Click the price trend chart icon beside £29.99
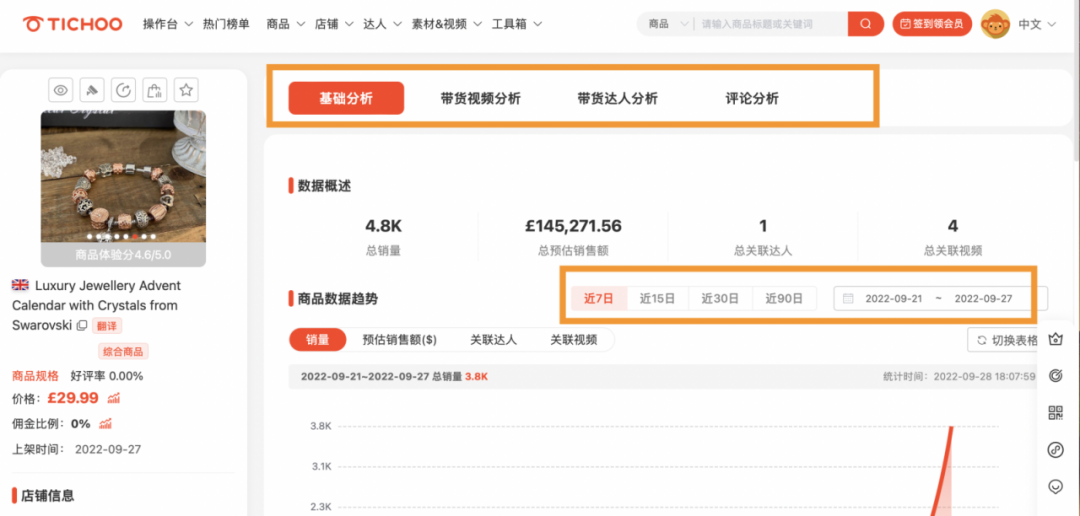This screenshot has height=516, width=1080. click(x=114, y=398)
